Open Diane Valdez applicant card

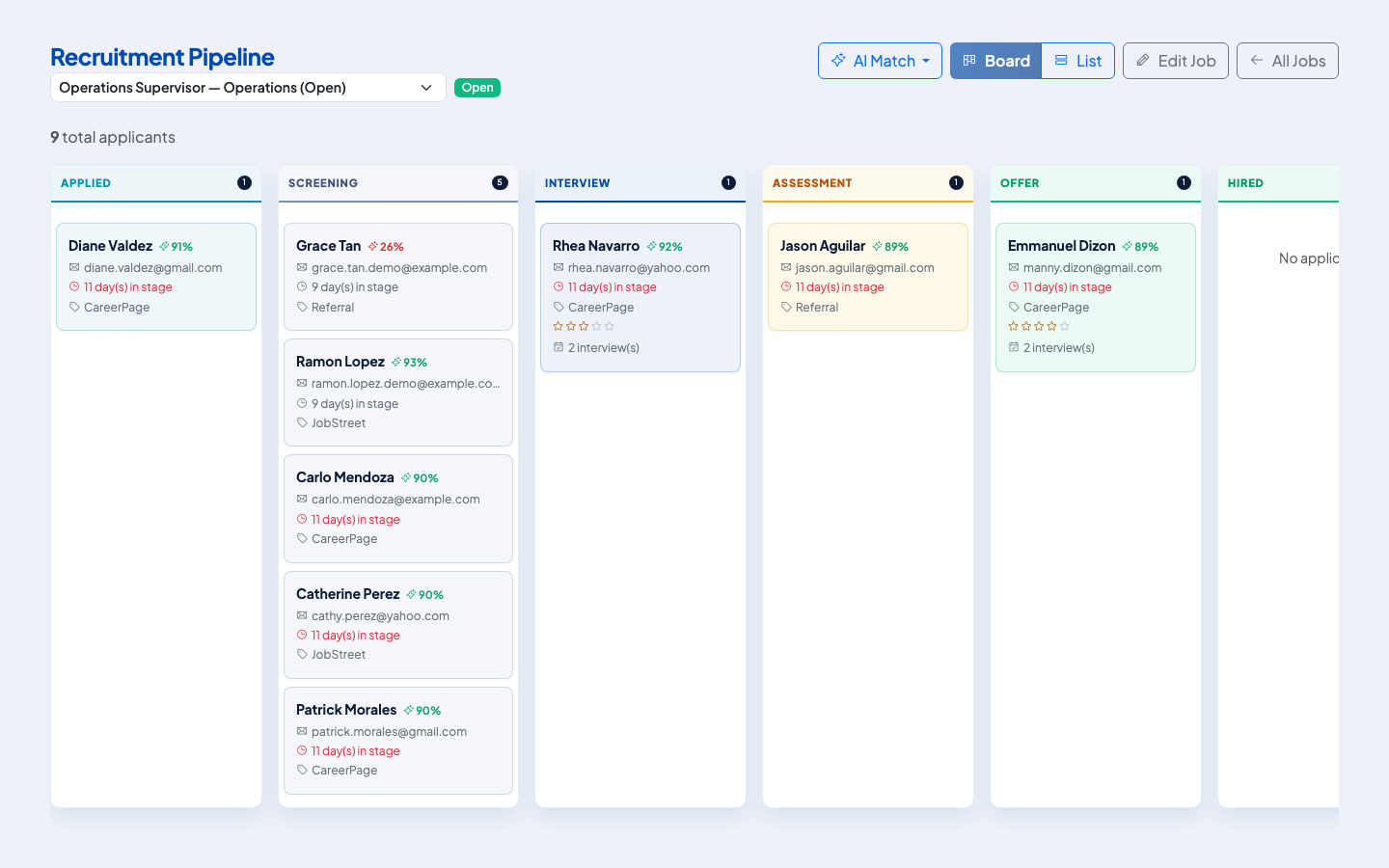pyautogui.click(x=156, y=277)
